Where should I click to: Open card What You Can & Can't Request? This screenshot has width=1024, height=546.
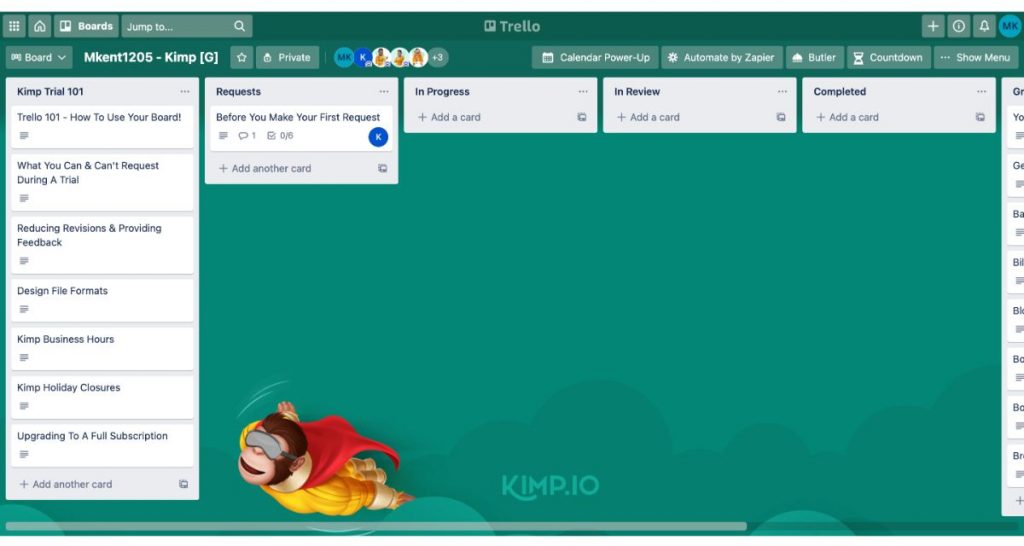[x=103, y=182]
